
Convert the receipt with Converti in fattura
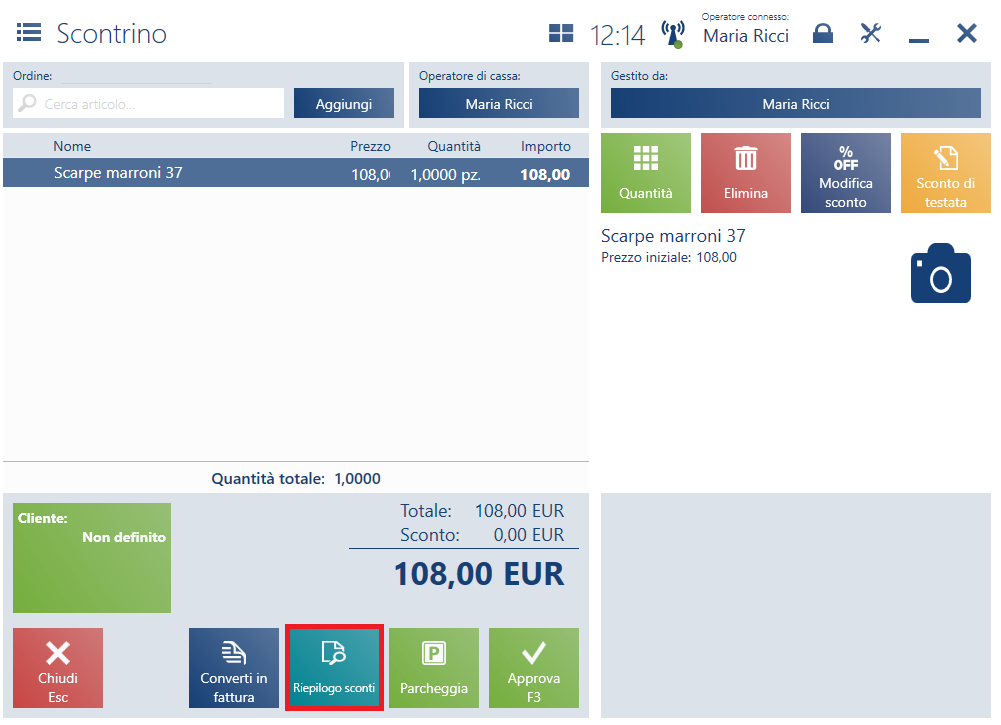pyautogui.click(x=234, y=668)
